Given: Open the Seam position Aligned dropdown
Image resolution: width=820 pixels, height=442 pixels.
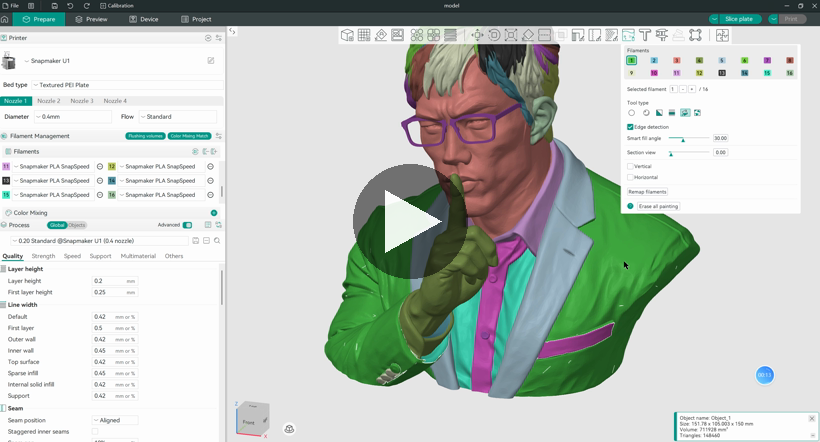Looking at the screenshot, I should click(115, 420).
